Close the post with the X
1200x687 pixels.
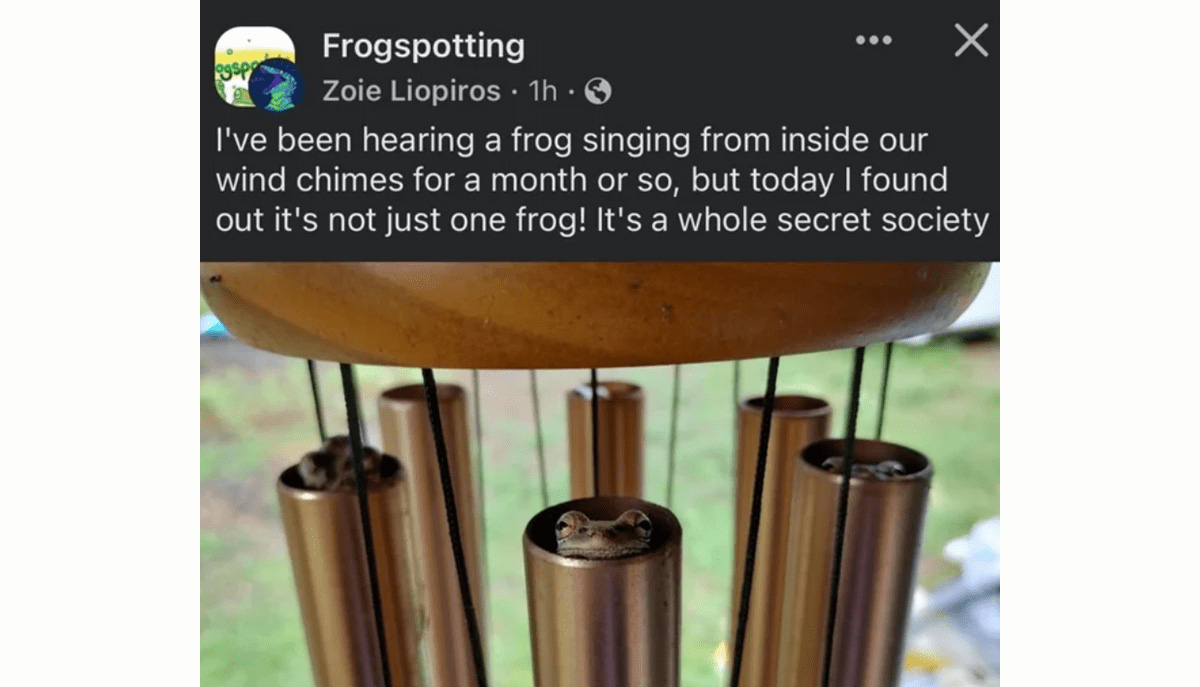click(970, 41)
